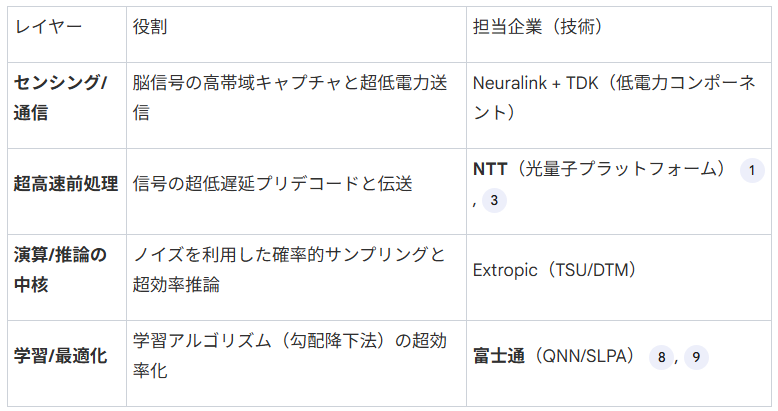Click the 光量子プラットフォーム text

coord(620,169)
